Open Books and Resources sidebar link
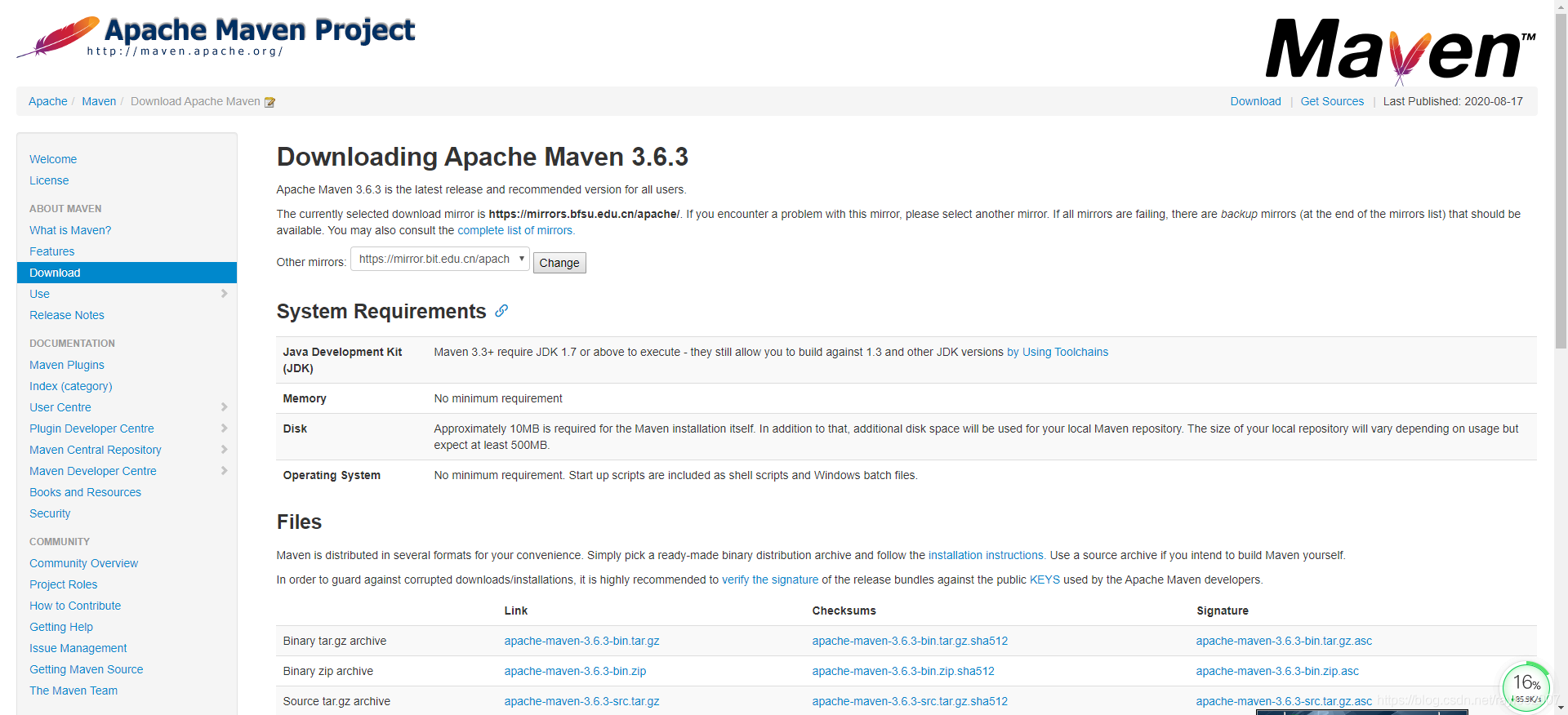The image size is (1568, 715). click(85, 492)
